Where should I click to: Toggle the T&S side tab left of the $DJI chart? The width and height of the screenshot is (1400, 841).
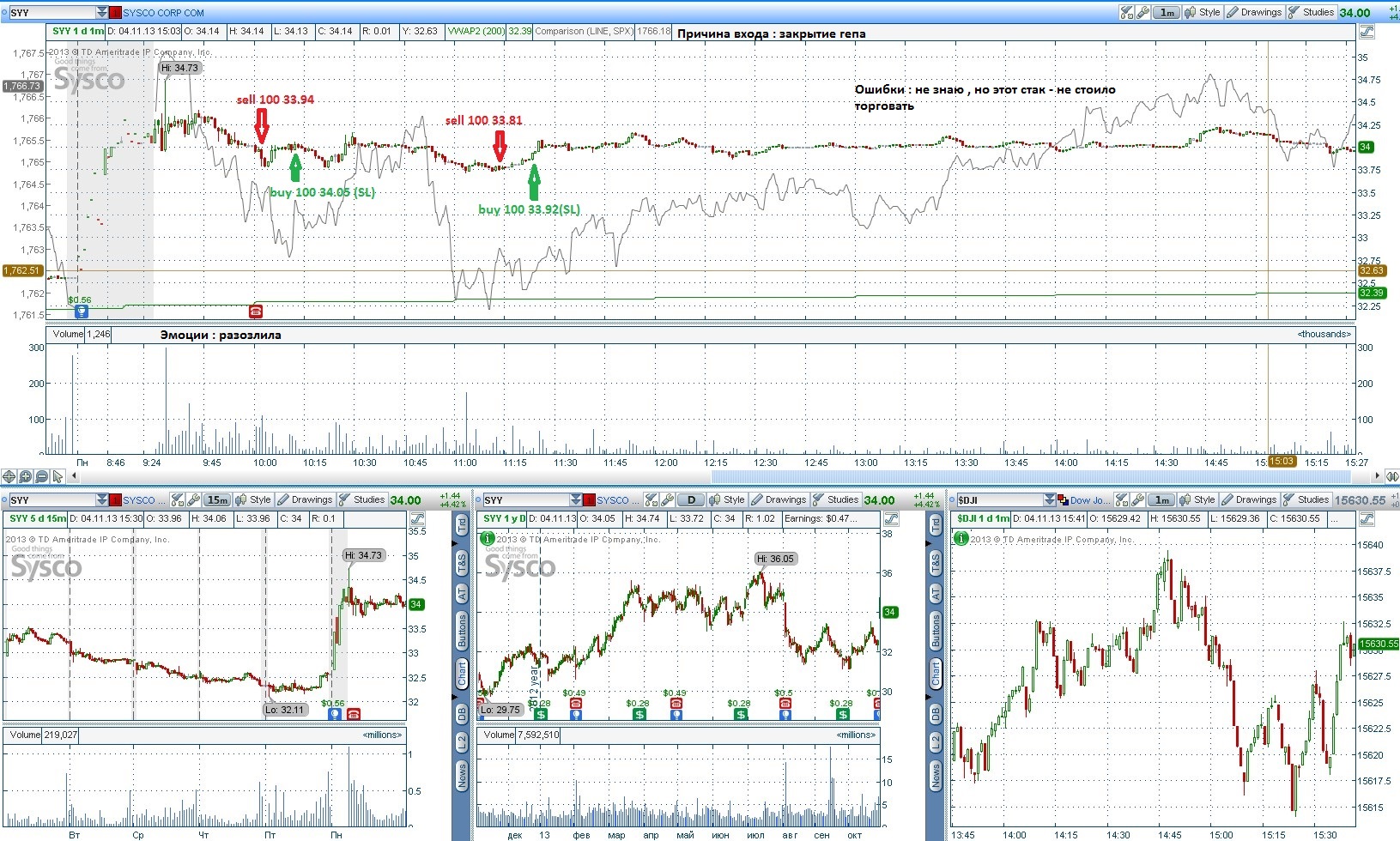point(936,563)
